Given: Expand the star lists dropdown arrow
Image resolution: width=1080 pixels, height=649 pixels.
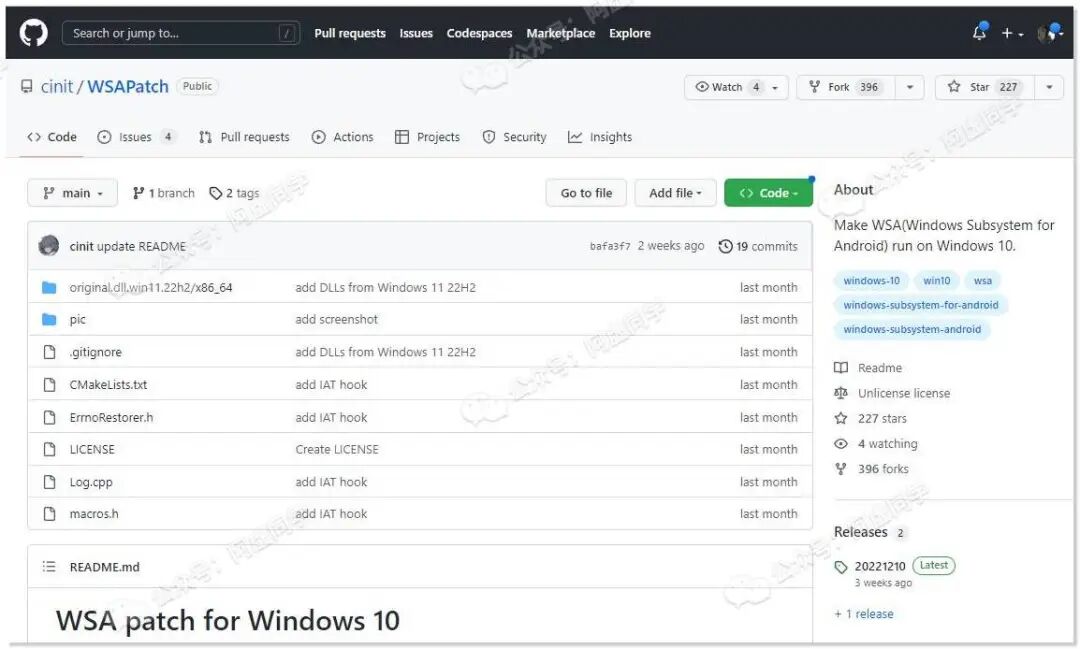Looking at the screenshot, I should click(1049, 87).
